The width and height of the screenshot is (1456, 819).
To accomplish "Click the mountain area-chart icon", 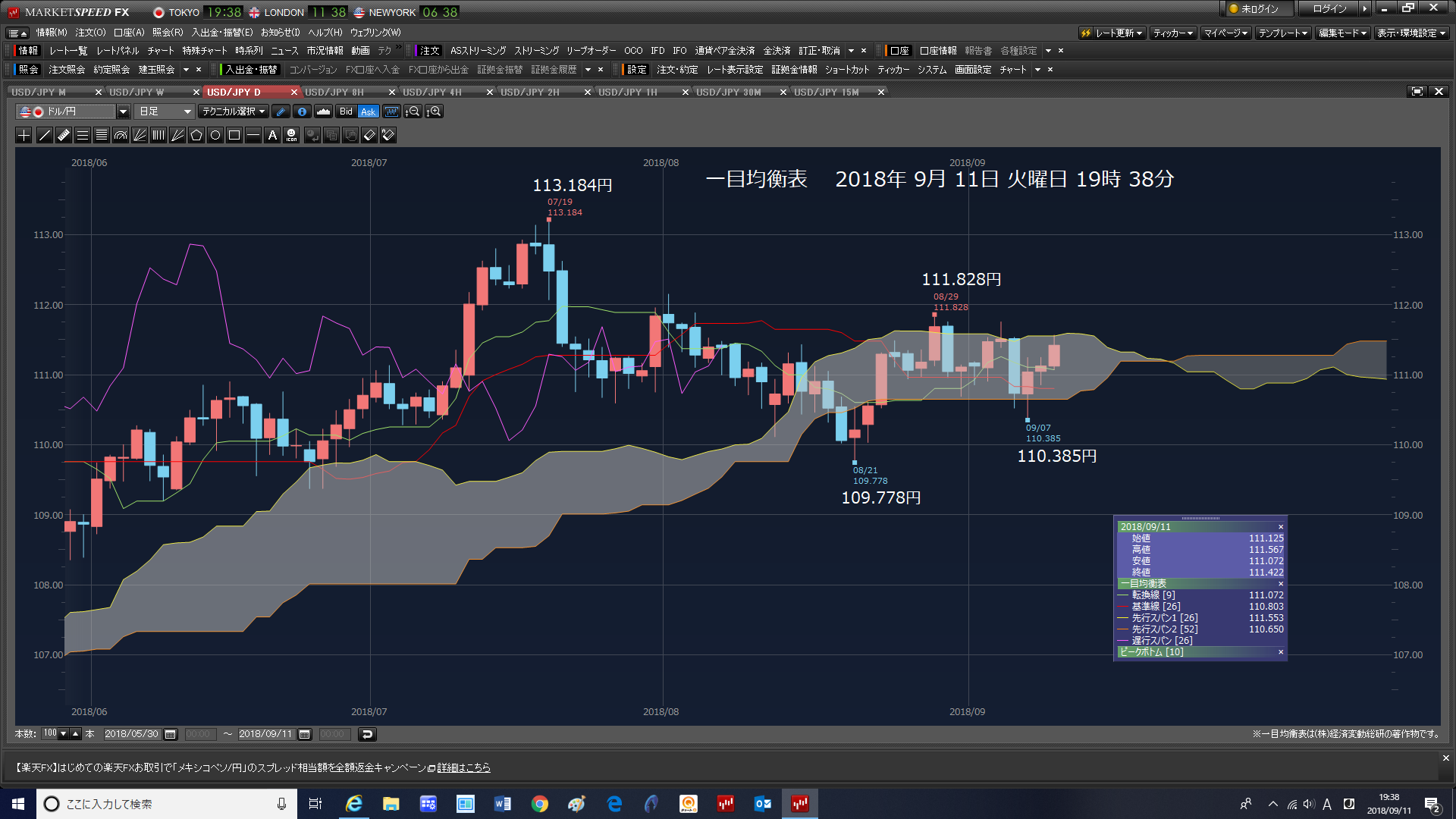I will tap(323, 111).
